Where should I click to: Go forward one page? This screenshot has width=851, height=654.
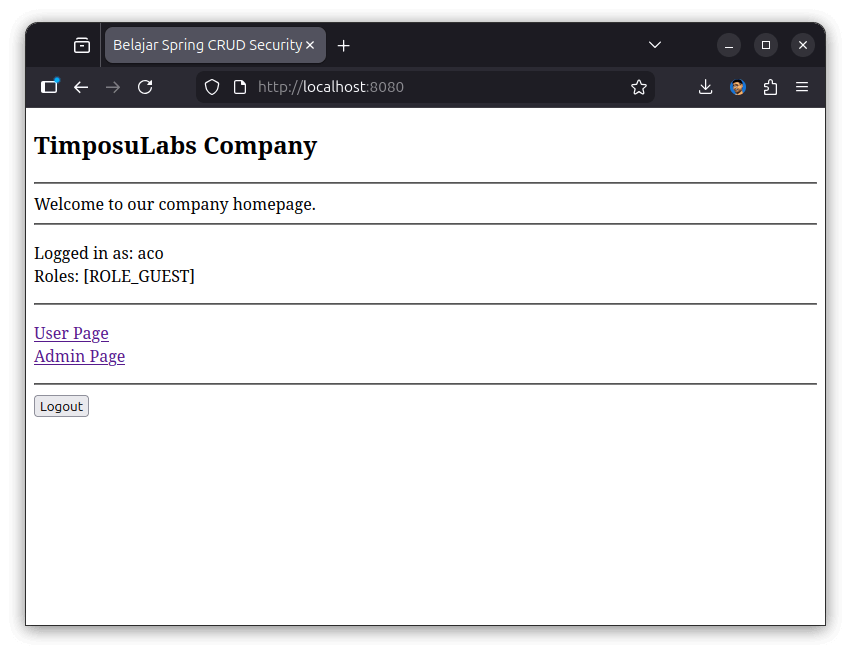click(x=113, y=87)
